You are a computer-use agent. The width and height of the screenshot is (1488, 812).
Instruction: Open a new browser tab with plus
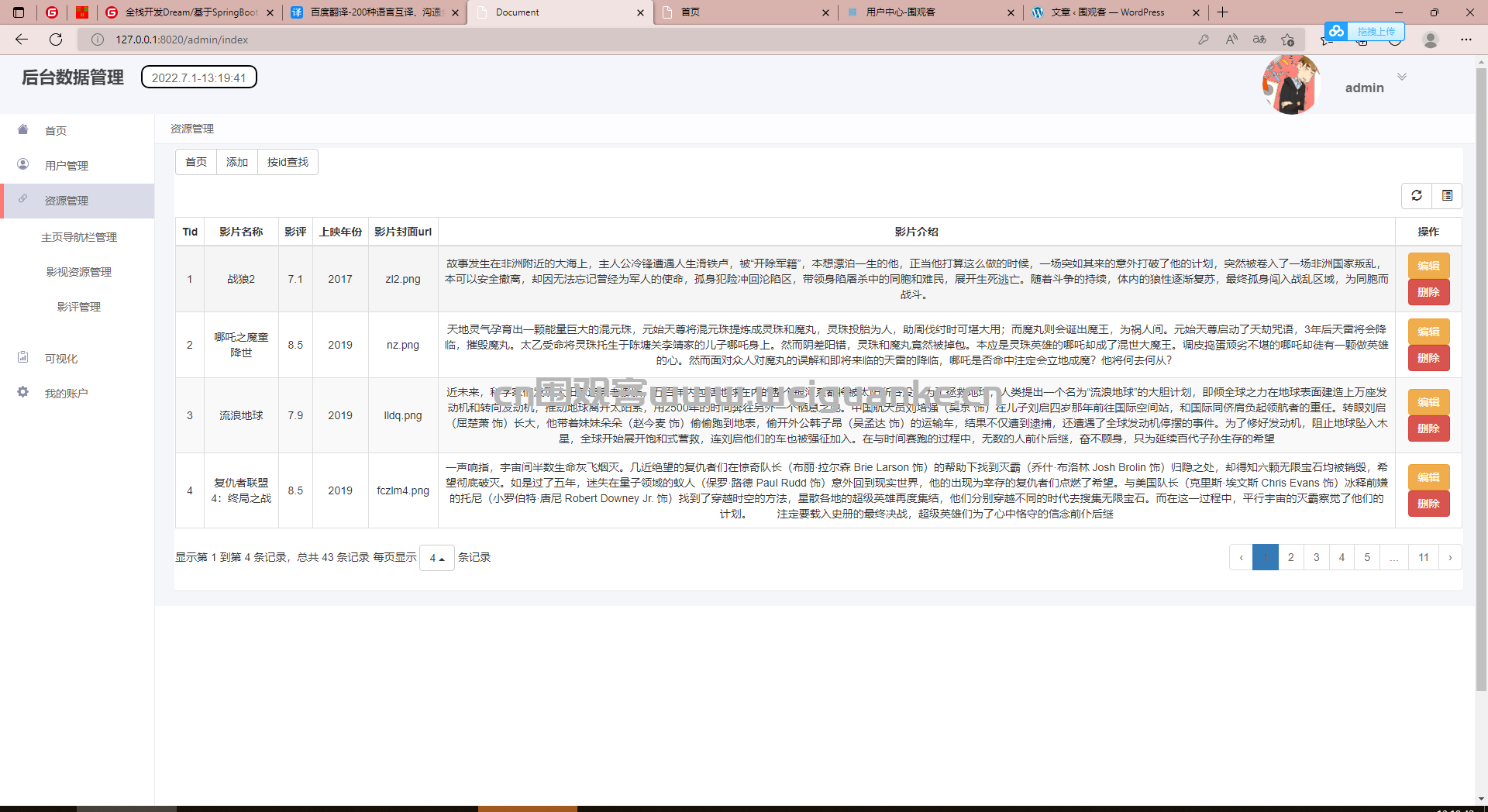[x=1222, y=12]
